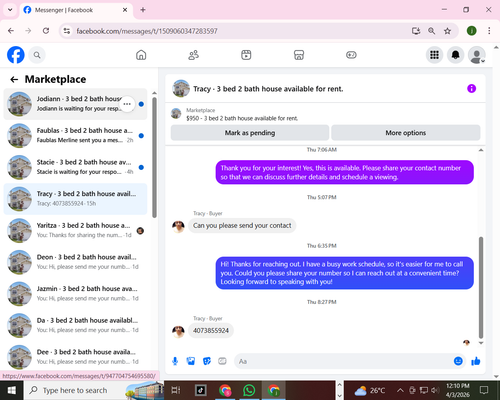500x400 pixels.
Task: Open TikTok from the taskbar
Action: coord(201,390)
